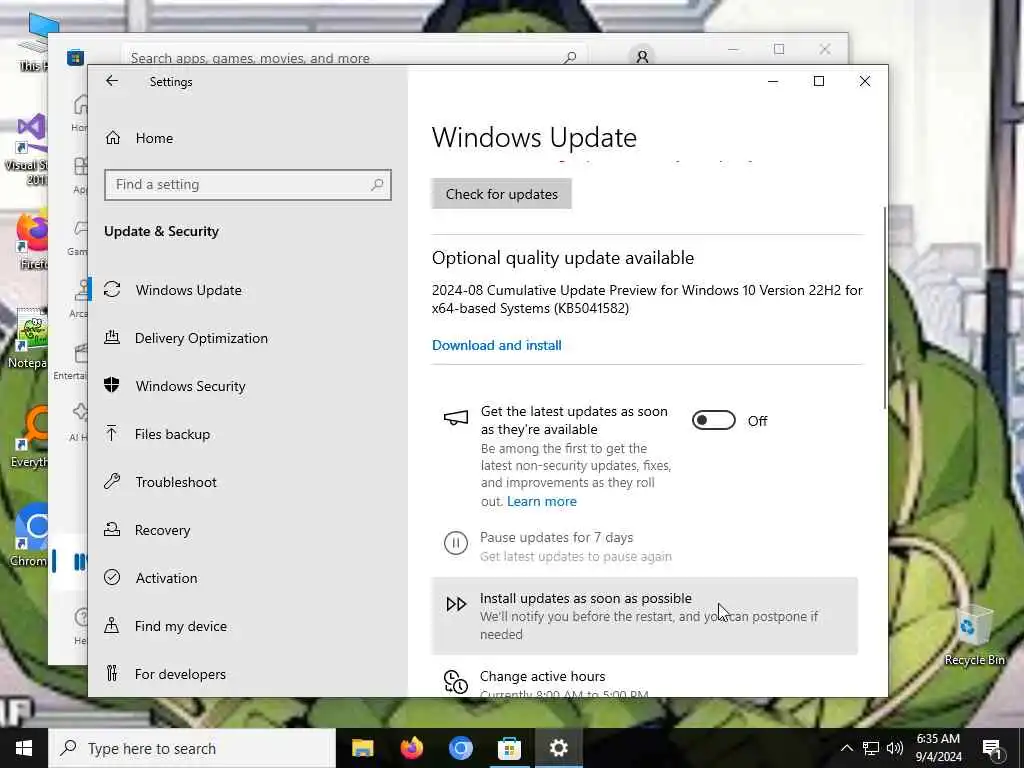
Task: Click the Troubleshoot wrench icon
Action: pyautogui.click(x=112, y=481)
